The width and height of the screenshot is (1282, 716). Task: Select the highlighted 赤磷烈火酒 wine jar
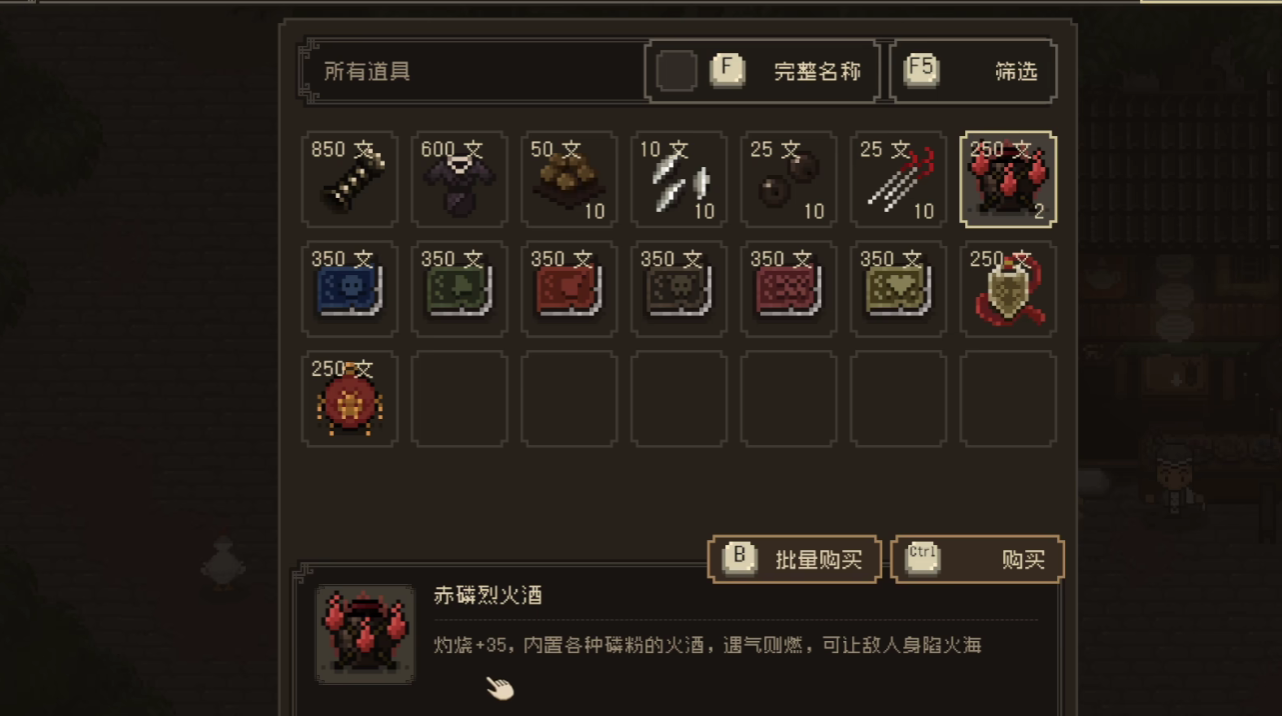coord(1008,179)
